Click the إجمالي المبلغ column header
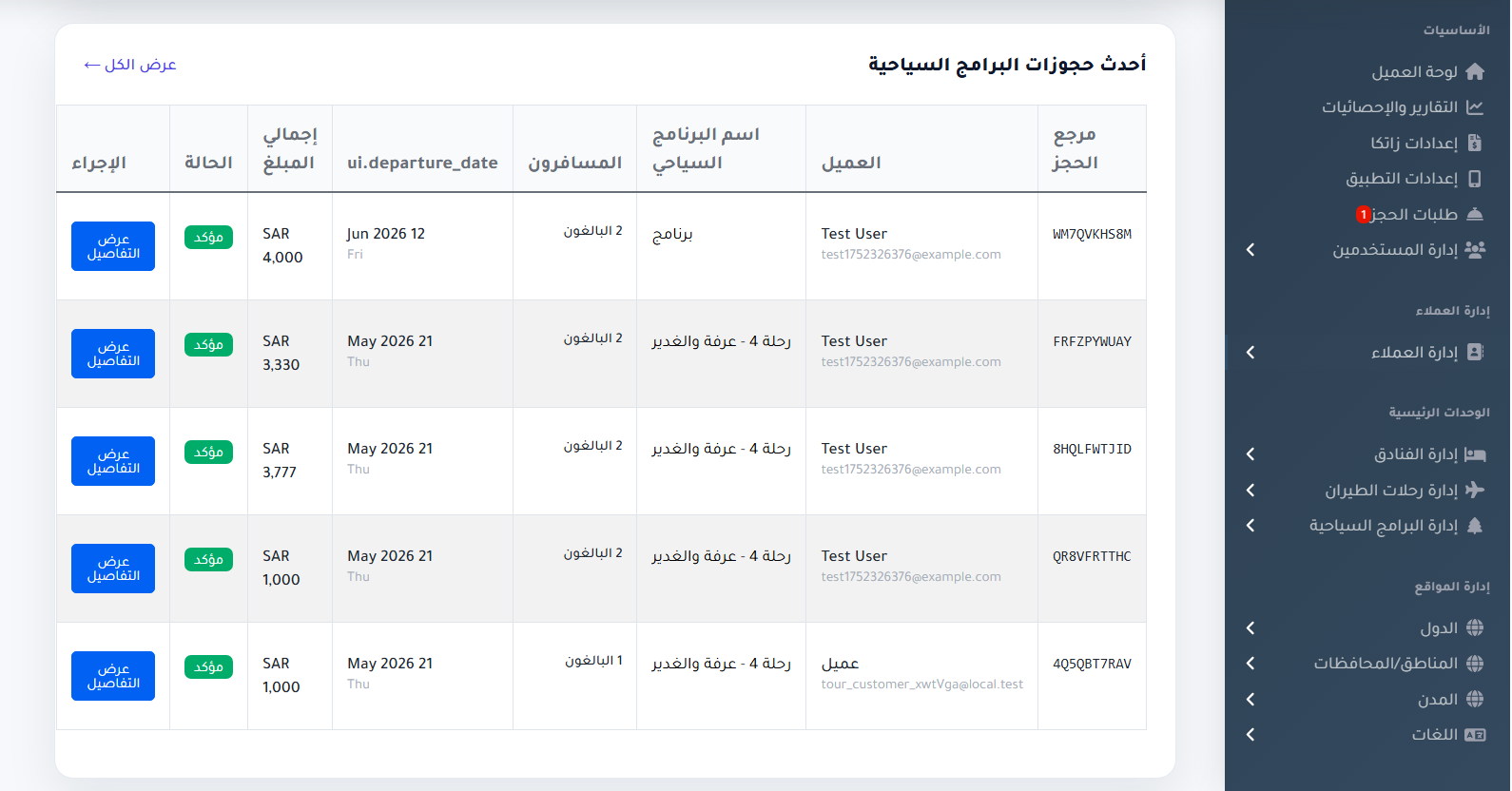Viewport: 1512px width, 791px height. pyautogui.click(x=290, y=148)
